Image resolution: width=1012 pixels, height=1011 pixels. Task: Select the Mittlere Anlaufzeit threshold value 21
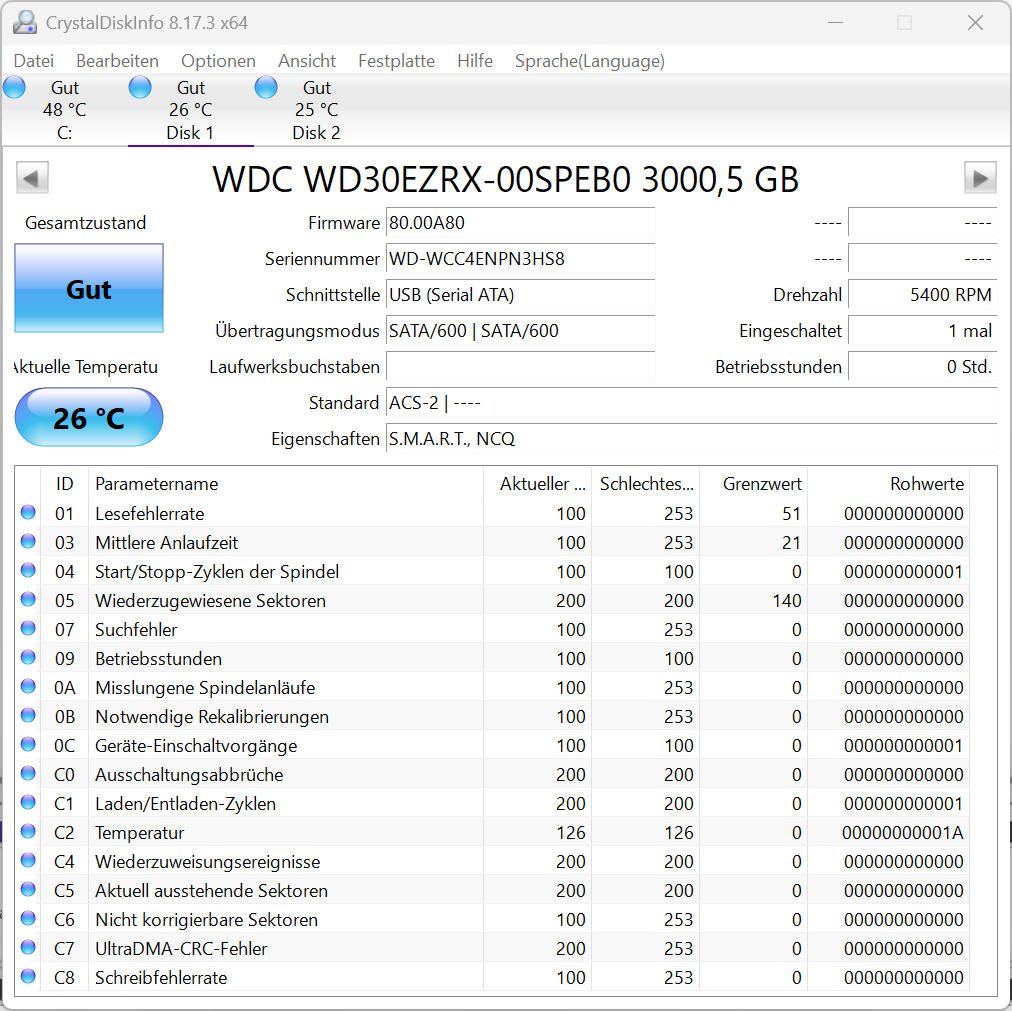791,543
